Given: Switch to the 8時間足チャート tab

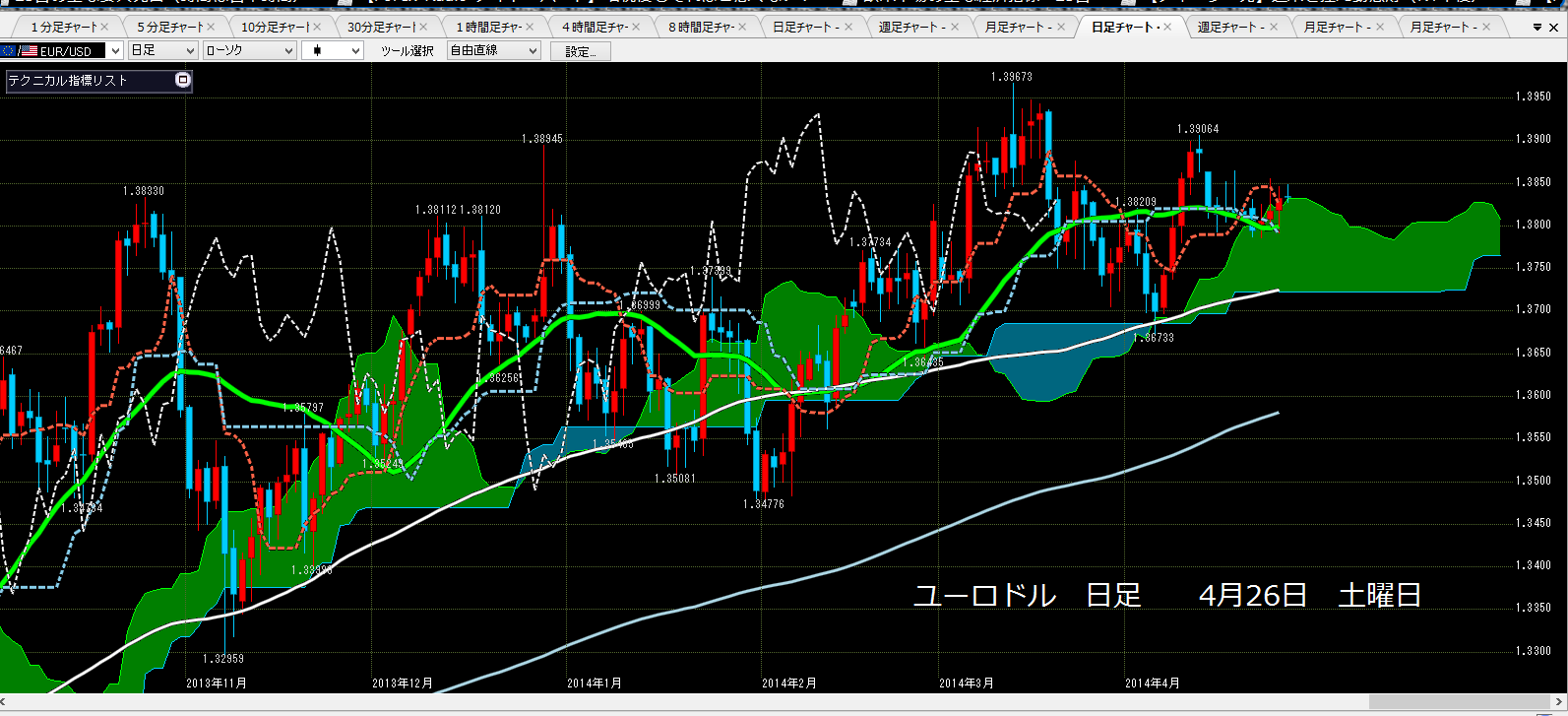Looking at the screenshot, I should point(701,27).
